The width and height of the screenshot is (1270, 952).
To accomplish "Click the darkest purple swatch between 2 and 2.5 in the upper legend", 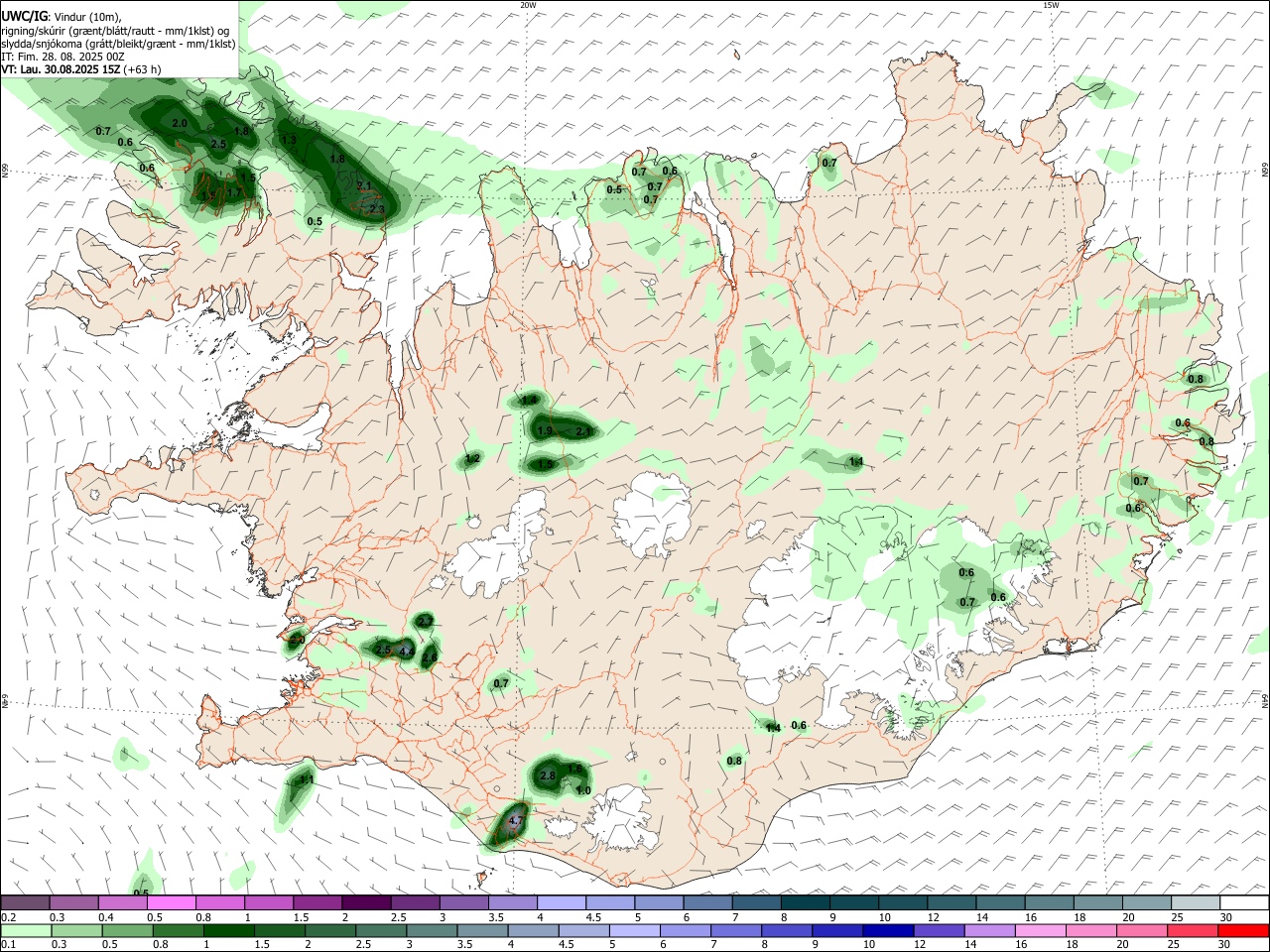I will click(366, 902).
